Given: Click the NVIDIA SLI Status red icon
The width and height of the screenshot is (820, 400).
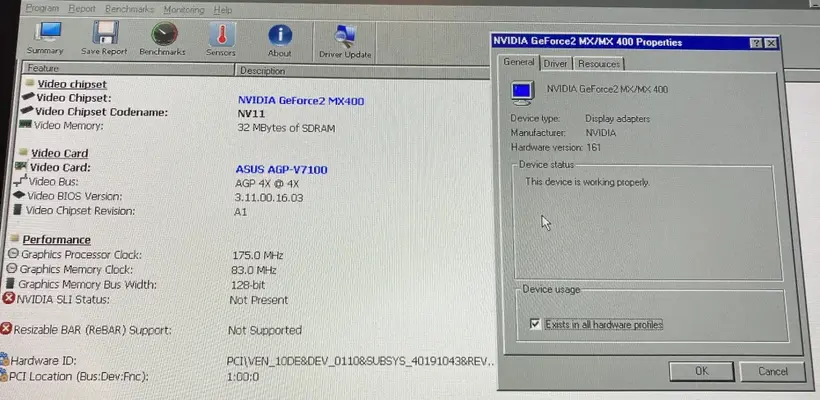Looking at the screenshot, I should click(9, 299).
